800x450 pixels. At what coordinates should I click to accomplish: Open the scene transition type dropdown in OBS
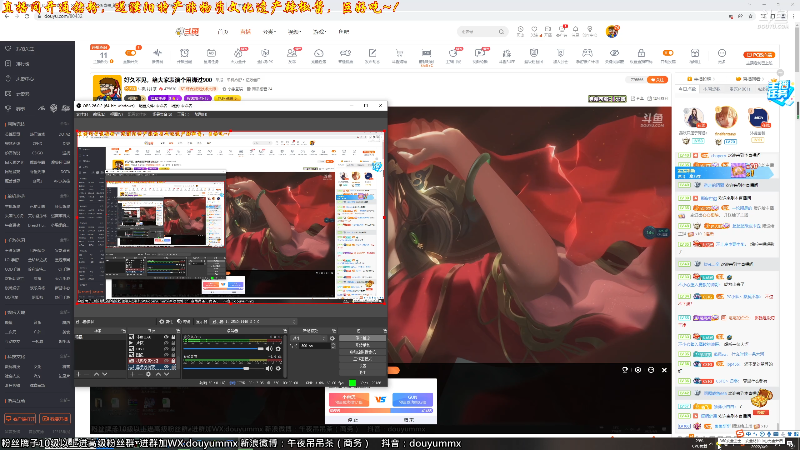click(309, 338)
